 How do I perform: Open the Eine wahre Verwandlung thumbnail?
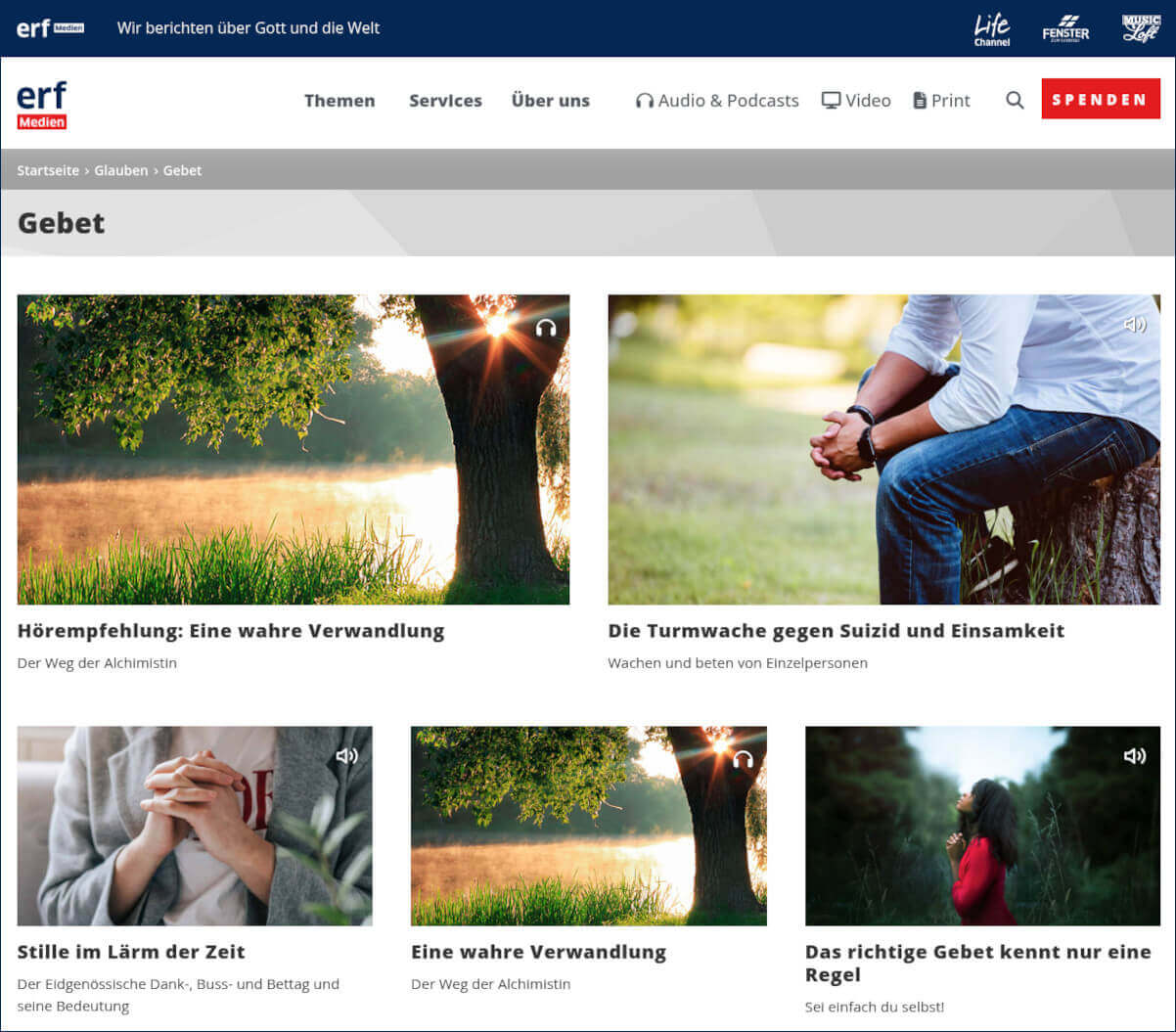pos(588,826)
